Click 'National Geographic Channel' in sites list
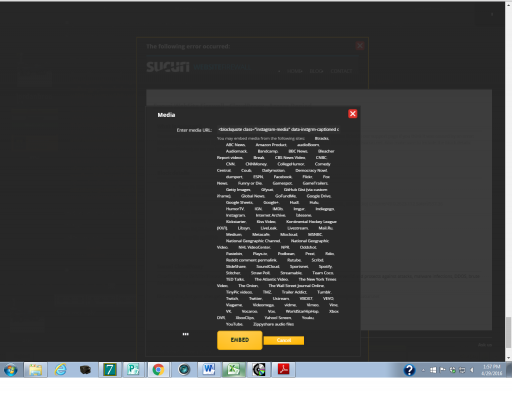 253,241
